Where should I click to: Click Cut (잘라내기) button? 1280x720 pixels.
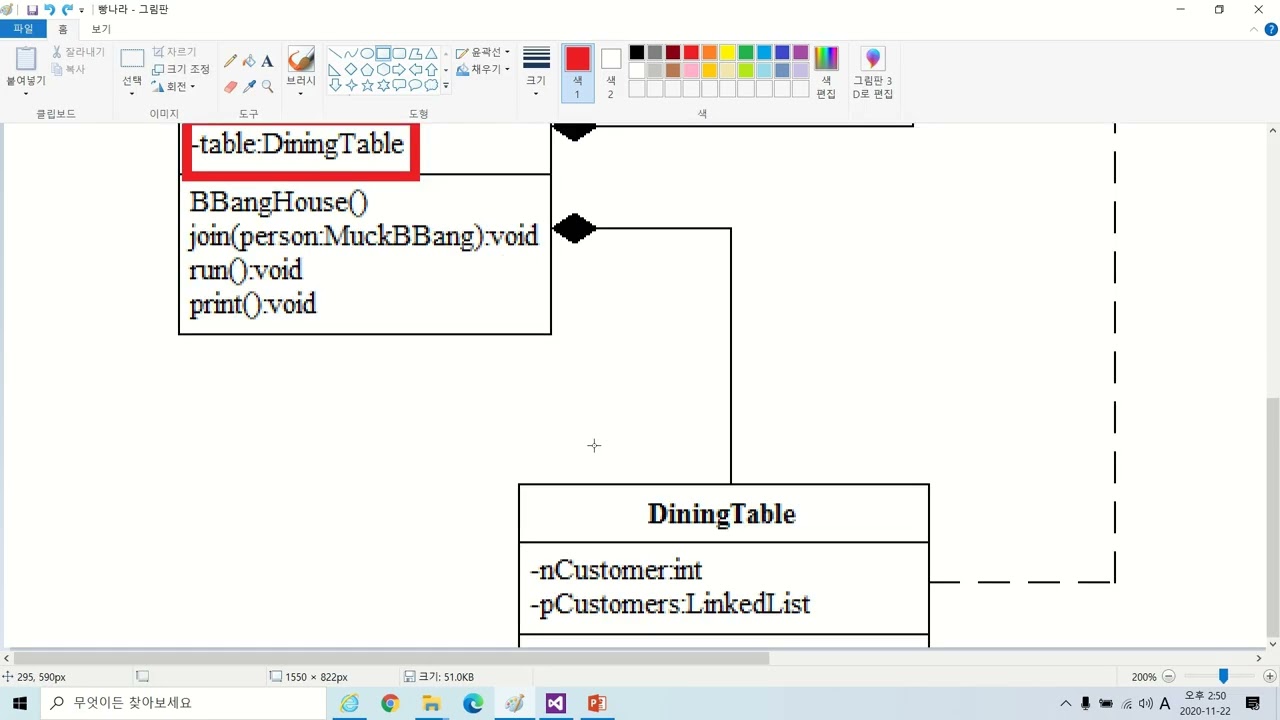point(78,52)
